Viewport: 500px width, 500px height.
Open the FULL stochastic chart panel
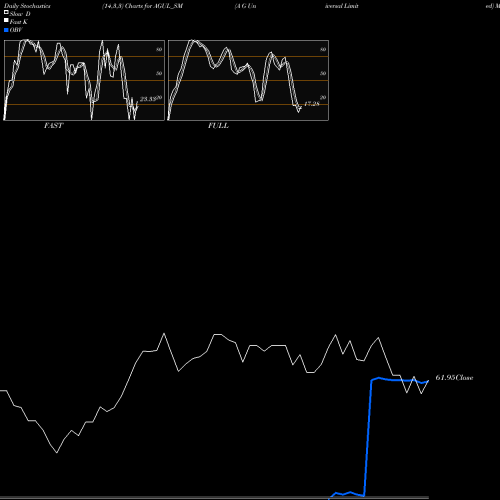[248, 80]
